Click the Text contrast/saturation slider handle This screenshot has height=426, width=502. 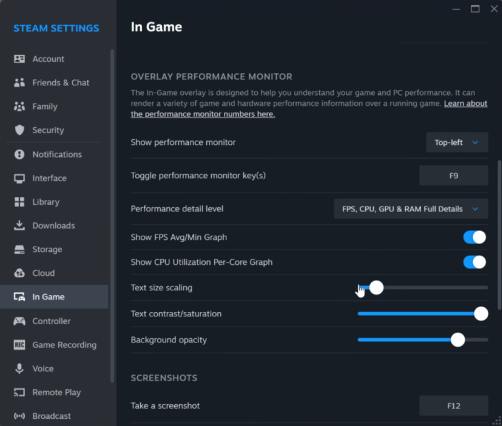click(x=481, y=314)
